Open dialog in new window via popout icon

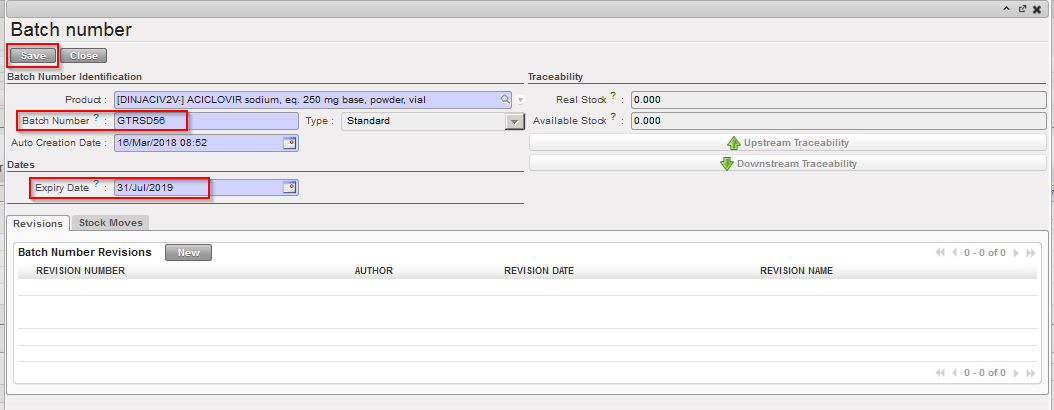(1022, 8)
